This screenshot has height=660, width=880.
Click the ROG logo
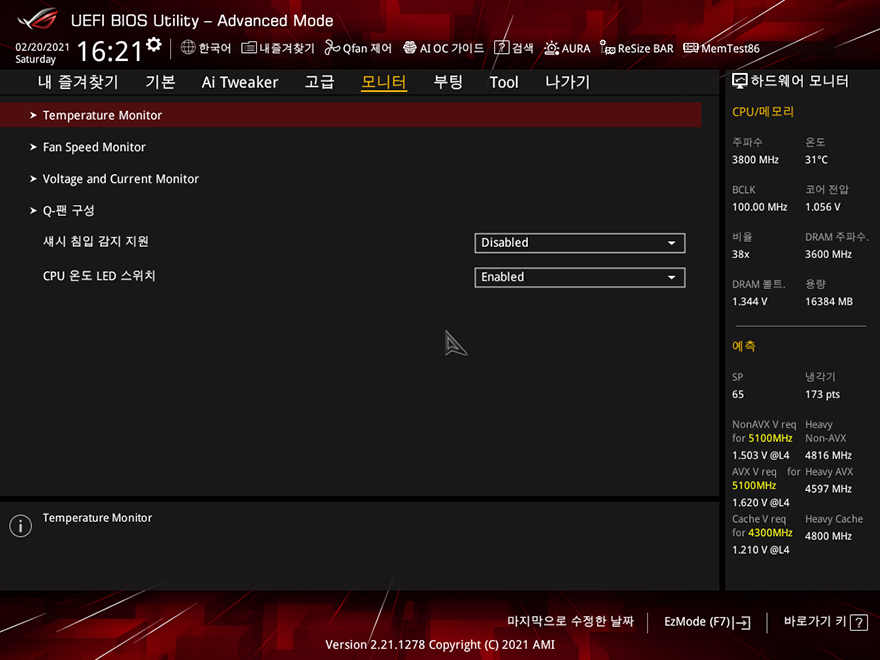coord(37,20)
